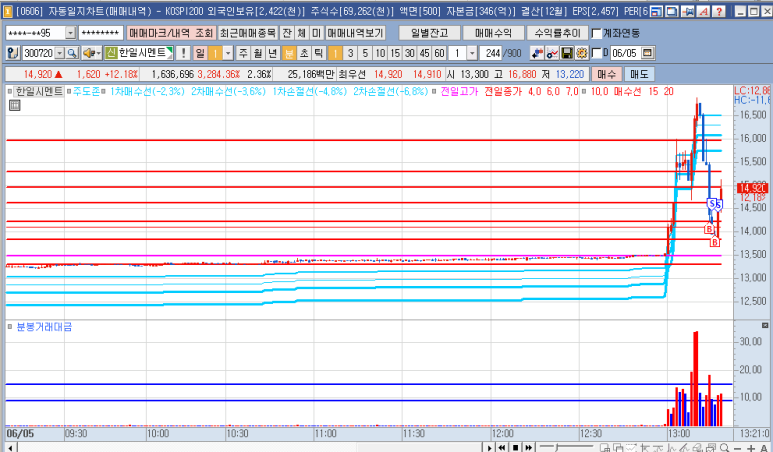Zoom out with the minus icon at bottom right

coord(738,448)
